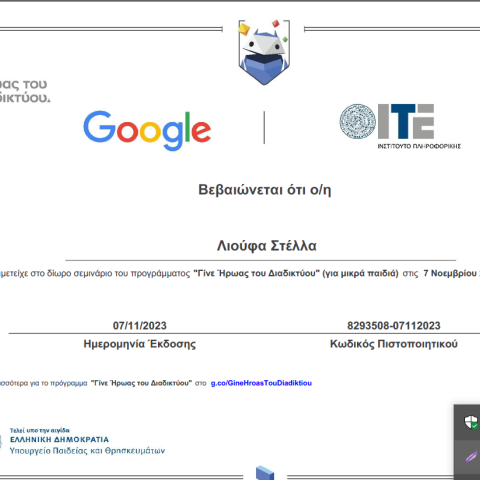Click certificate code 8293508-07112023
Viewport: 480px width, 480px height.
[x=394, y=326]
